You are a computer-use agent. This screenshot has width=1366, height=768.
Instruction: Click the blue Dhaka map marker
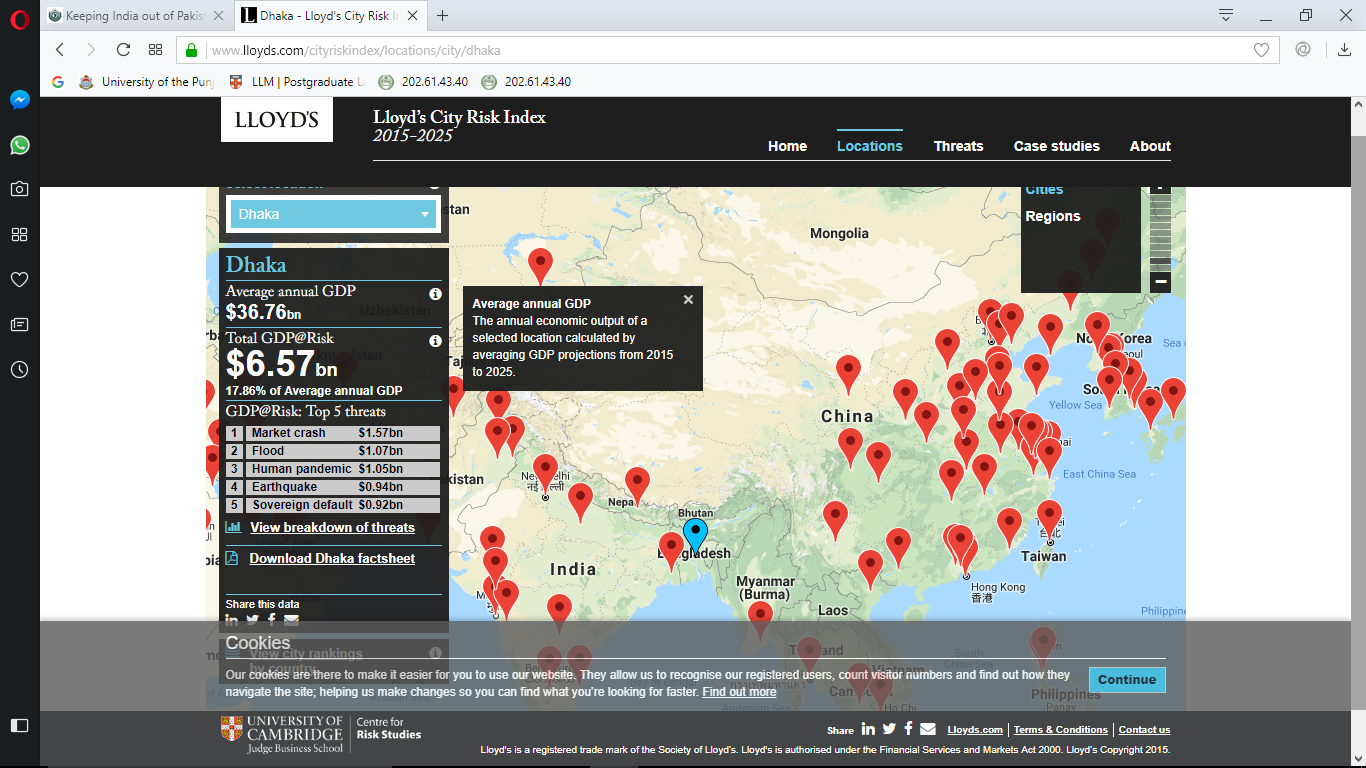pos(695,535)
